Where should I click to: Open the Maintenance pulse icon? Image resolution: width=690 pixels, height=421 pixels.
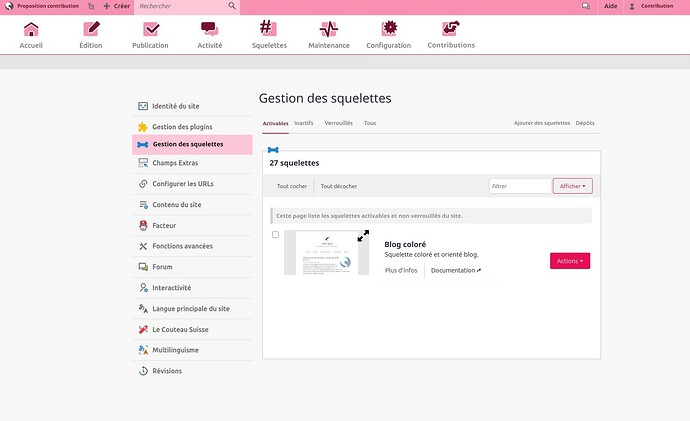pyautogui.click(x=329, y=29)
